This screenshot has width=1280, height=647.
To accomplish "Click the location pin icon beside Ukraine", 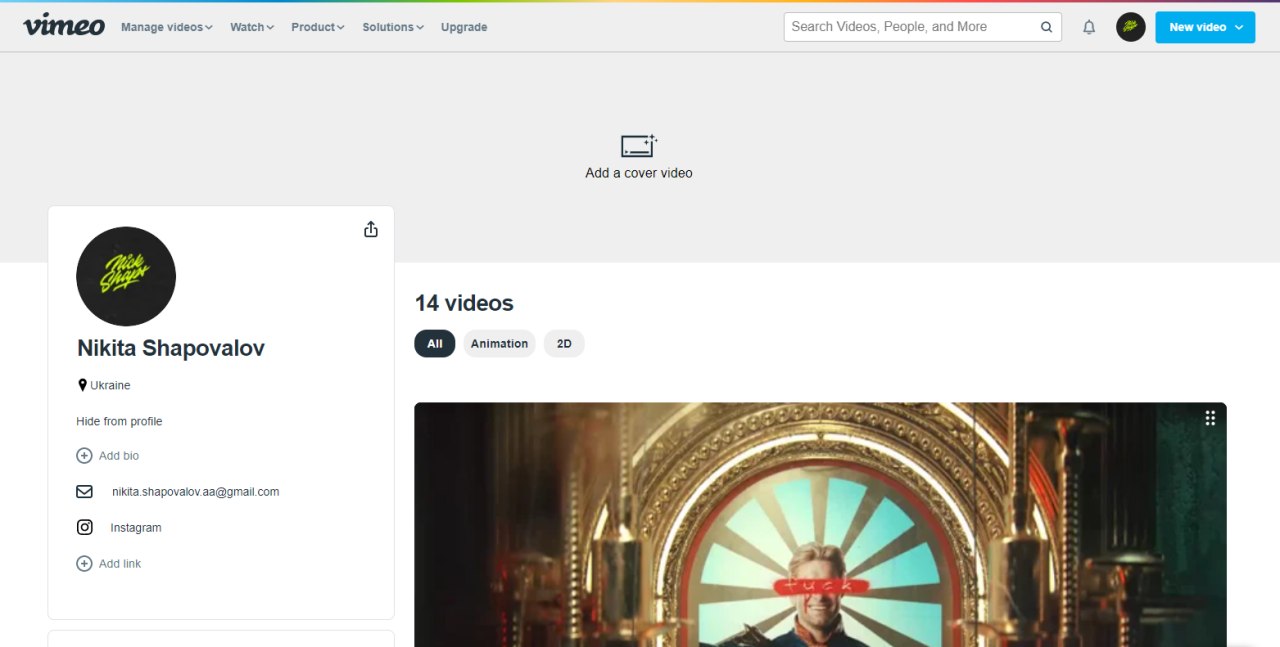I will [82, 385].
